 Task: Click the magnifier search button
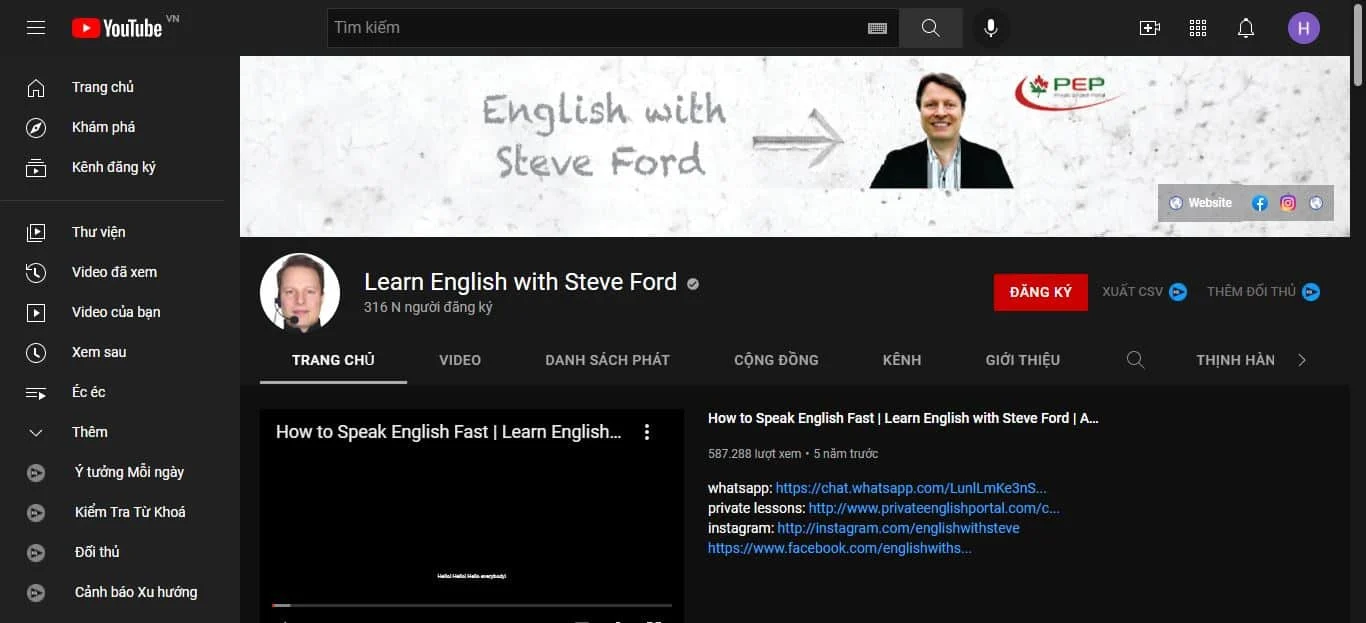(931, 28)
